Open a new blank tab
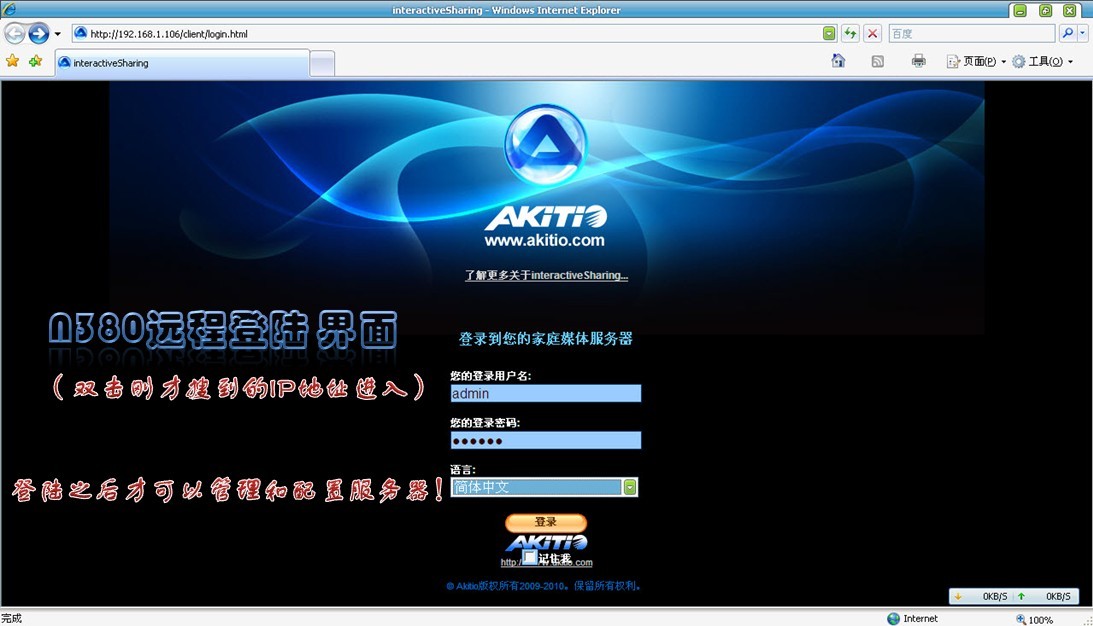This screenshot has height=626, width=1093. [322, 63]
